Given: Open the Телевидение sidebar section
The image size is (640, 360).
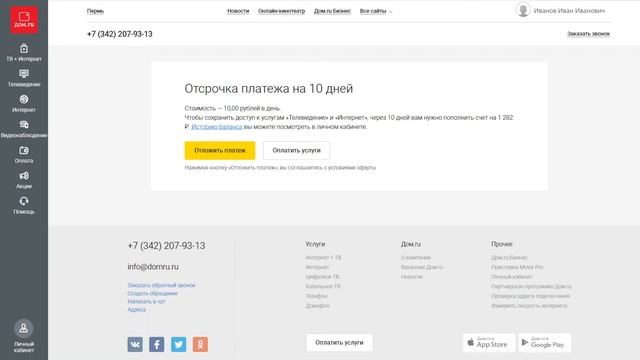Looking at the screenshot, I should point(24,78).
